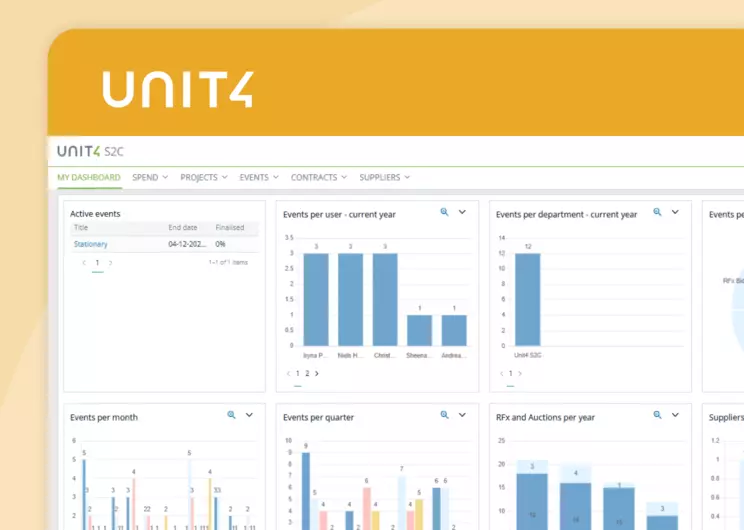744x530 pixels.
Task: Click previous arrow in Events per user pager
Action: [288, 373]
